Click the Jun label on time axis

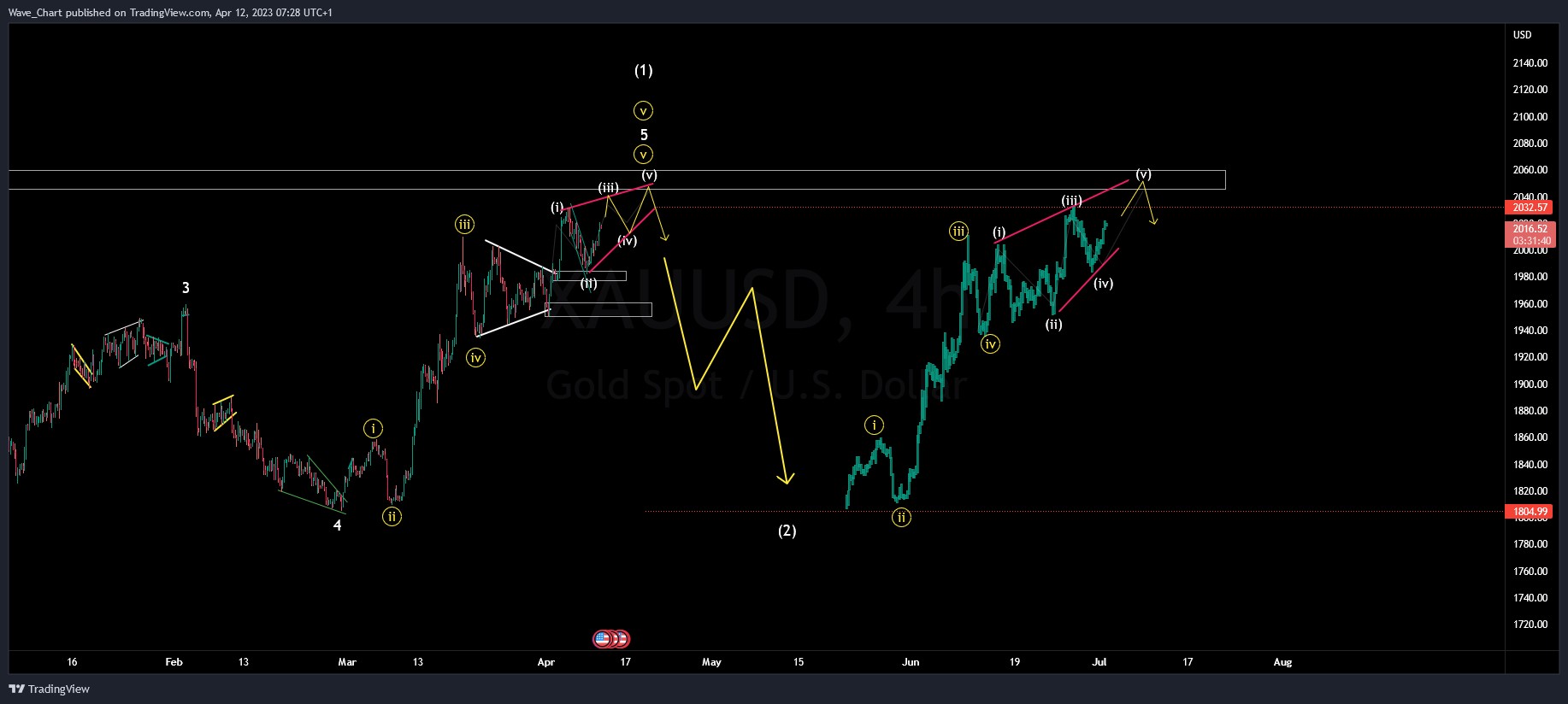click(911, 662)
